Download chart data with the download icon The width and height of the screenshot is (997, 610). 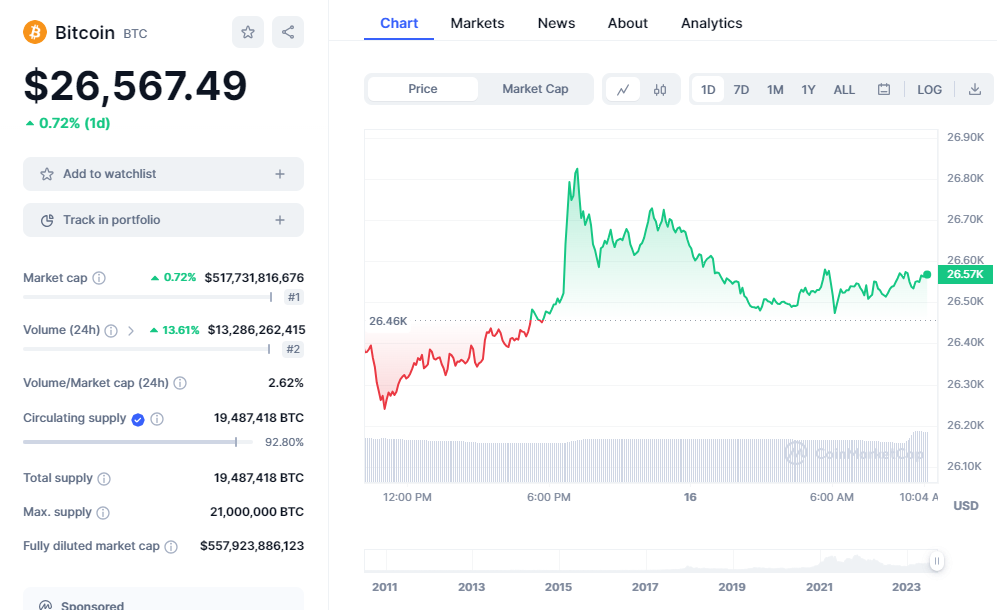[975, 89]
